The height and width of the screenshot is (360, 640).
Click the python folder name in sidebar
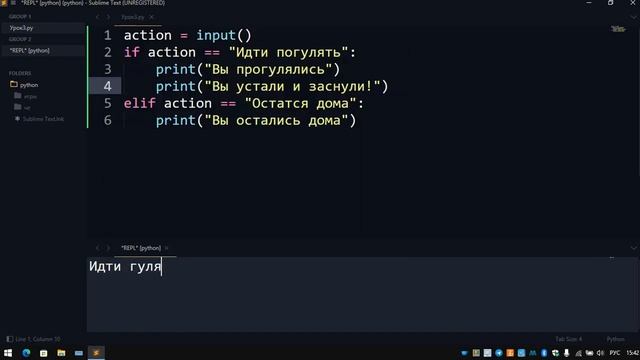coord(29,85)
